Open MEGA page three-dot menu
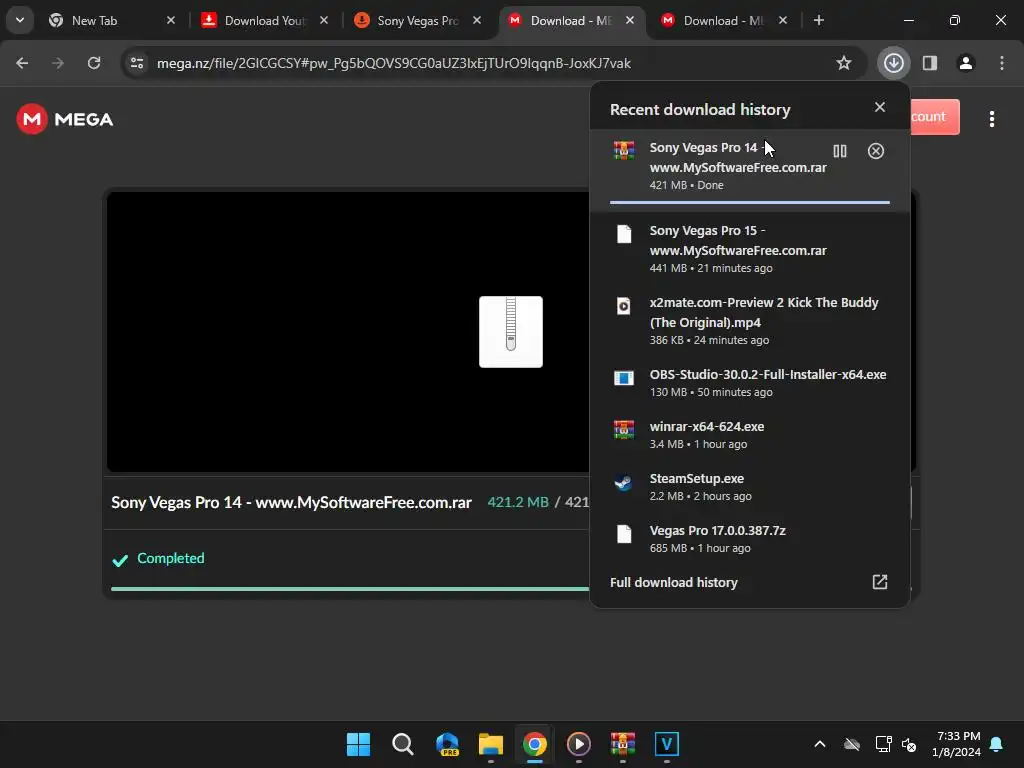 (991, 119)
